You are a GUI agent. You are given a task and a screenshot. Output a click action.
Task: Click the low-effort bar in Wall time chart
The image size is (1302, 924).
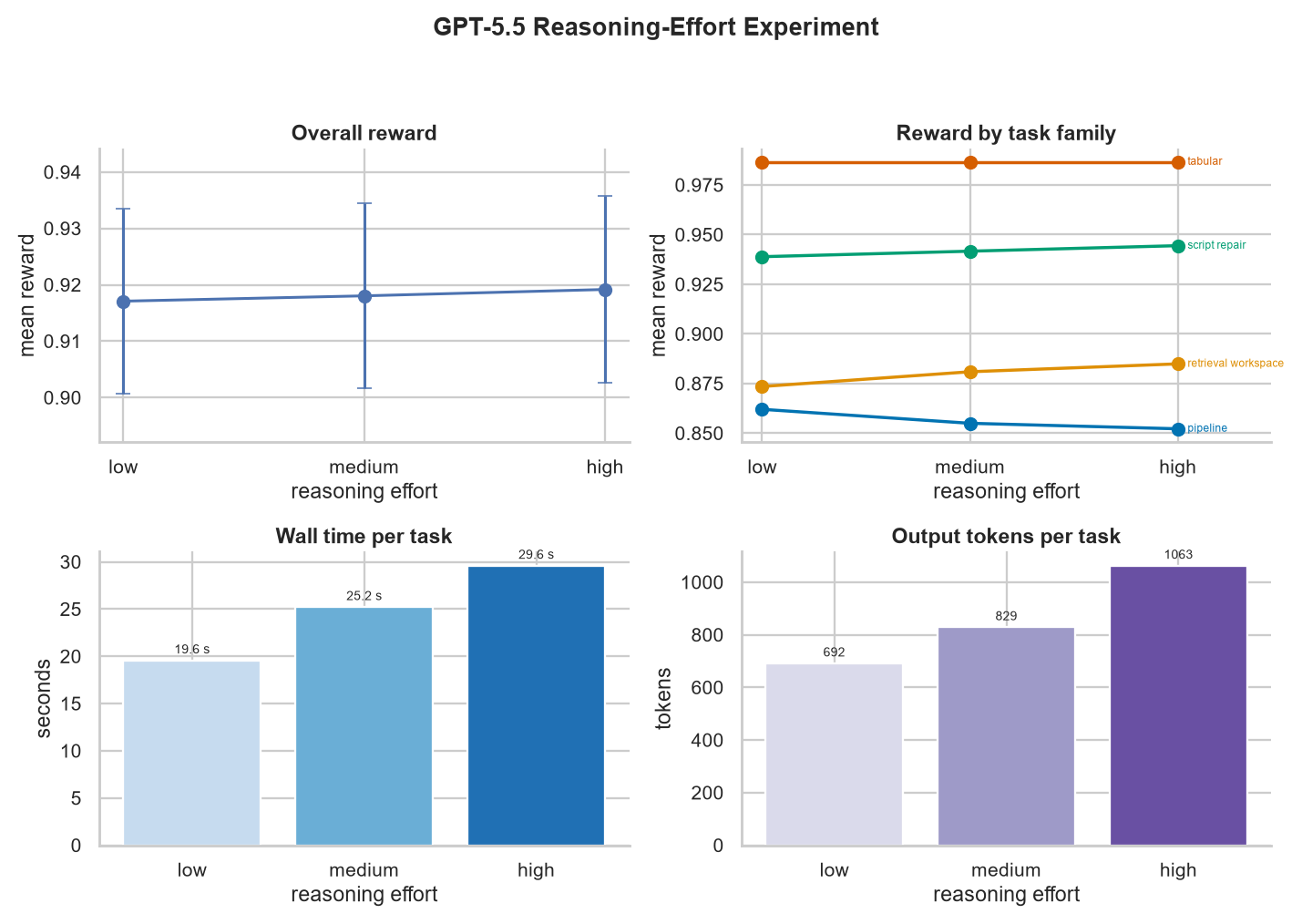tap(192, 754)
